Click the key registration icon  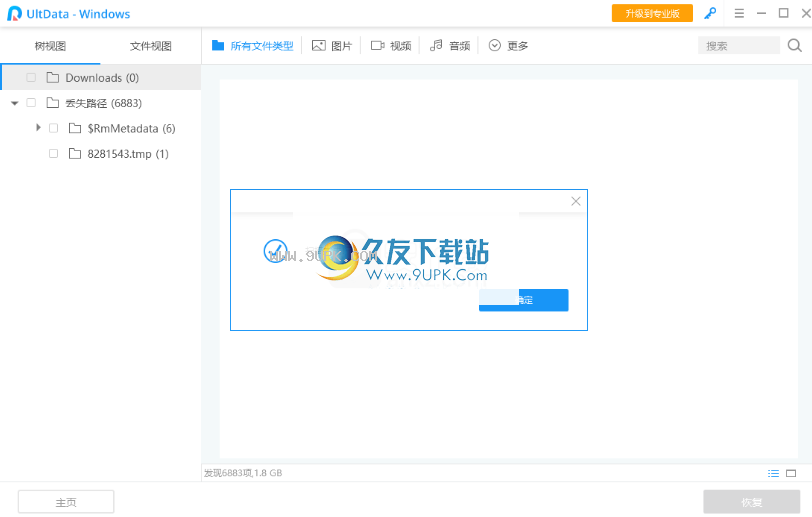click(x=710, y=13)
